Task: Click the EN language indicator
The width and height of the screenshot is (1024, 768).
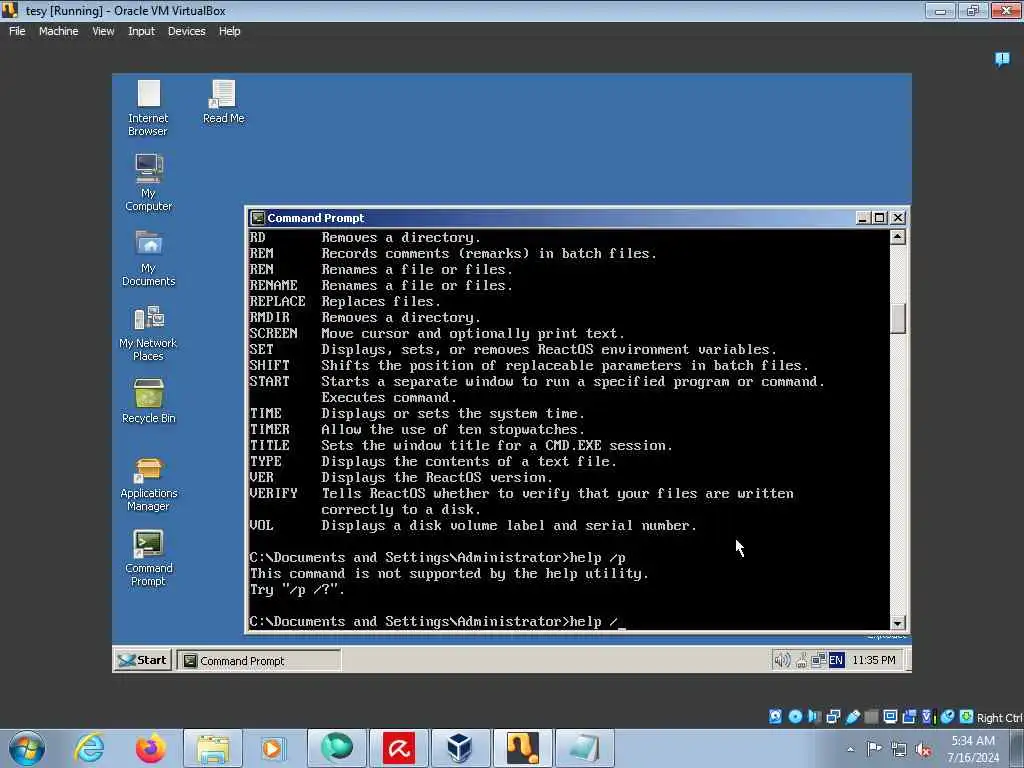Action: [x=836, y=660]
